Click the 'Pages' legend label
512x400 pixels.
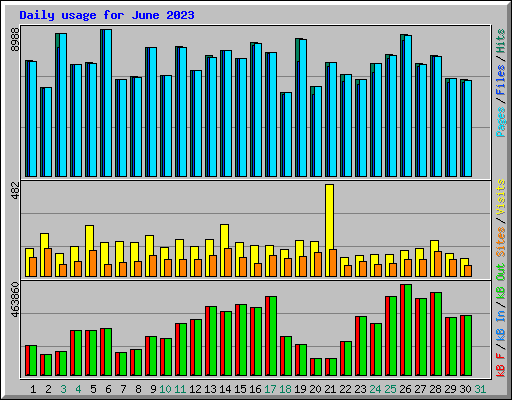[501, 122]
